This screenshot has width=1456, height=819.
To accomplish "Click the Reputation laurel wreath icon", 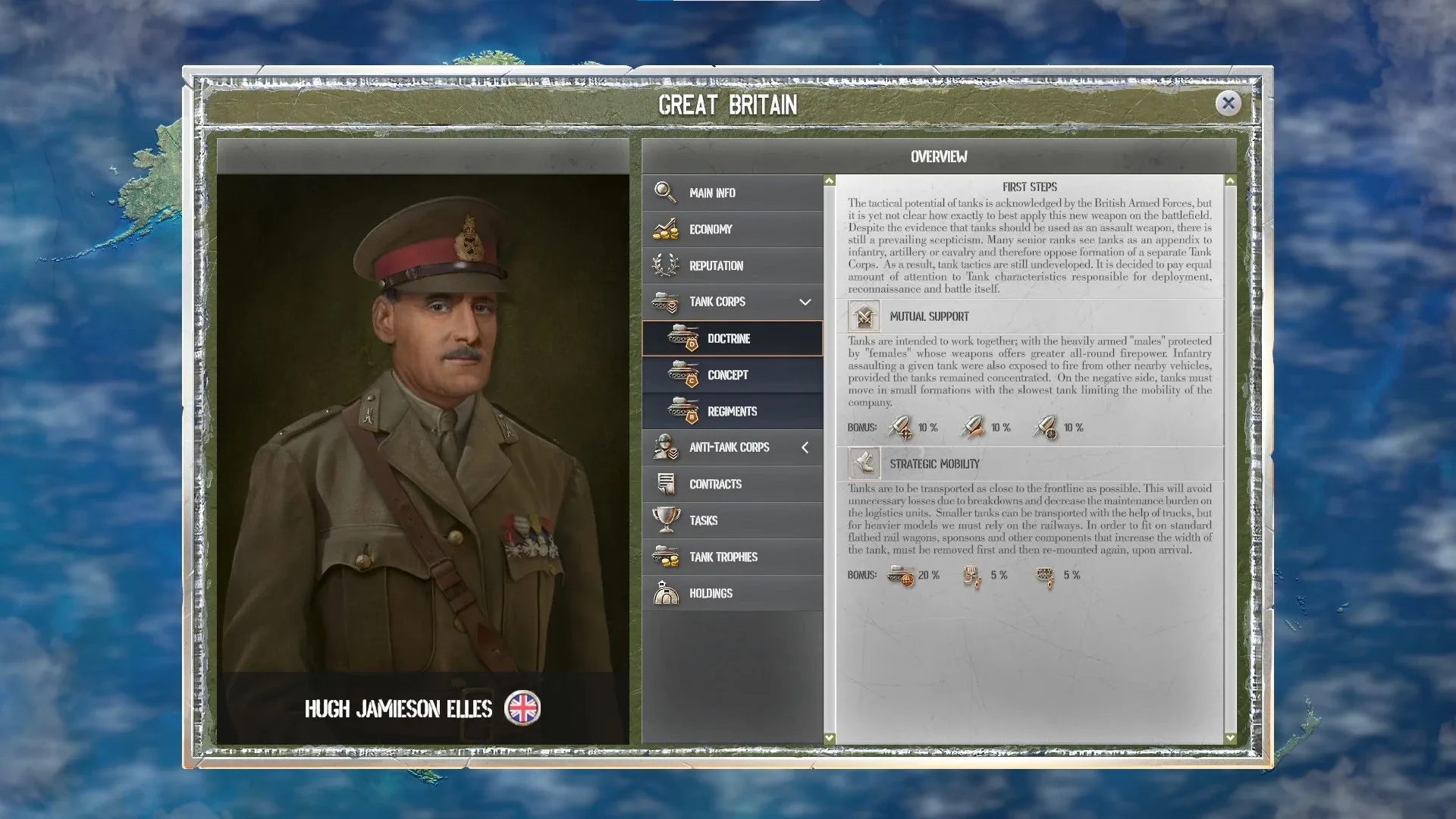I will point(665,265).
